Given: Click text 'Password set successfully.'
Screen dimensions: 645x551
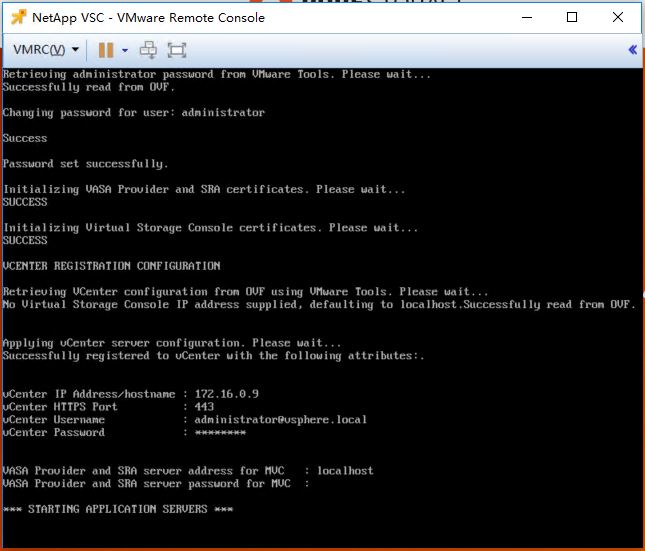Looking at the screenshot, I should tap(86, 164).
